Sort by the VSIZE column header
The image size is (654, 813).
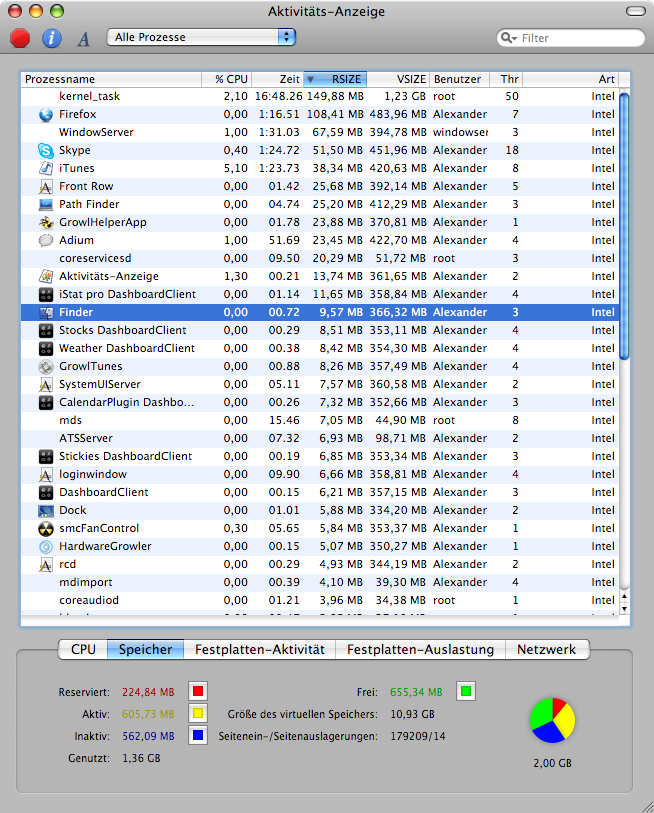[398, 79]
